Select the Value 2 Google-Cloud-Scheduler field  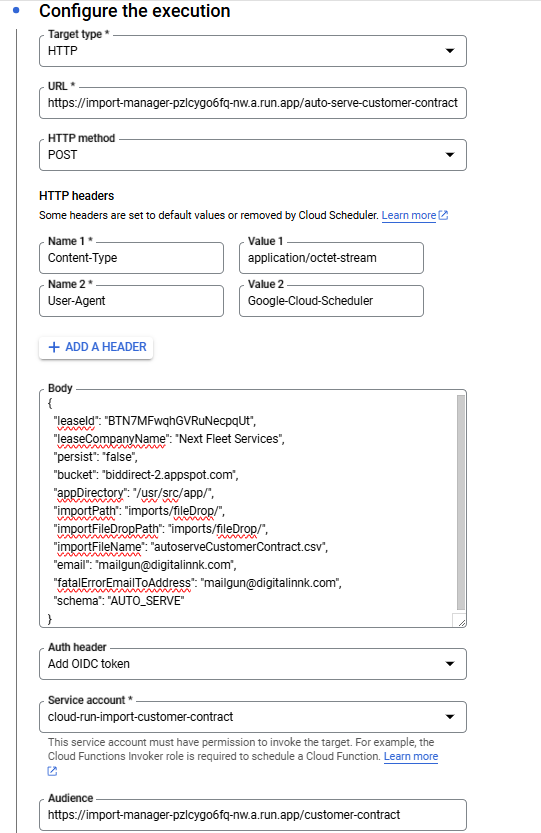point(331,301)
